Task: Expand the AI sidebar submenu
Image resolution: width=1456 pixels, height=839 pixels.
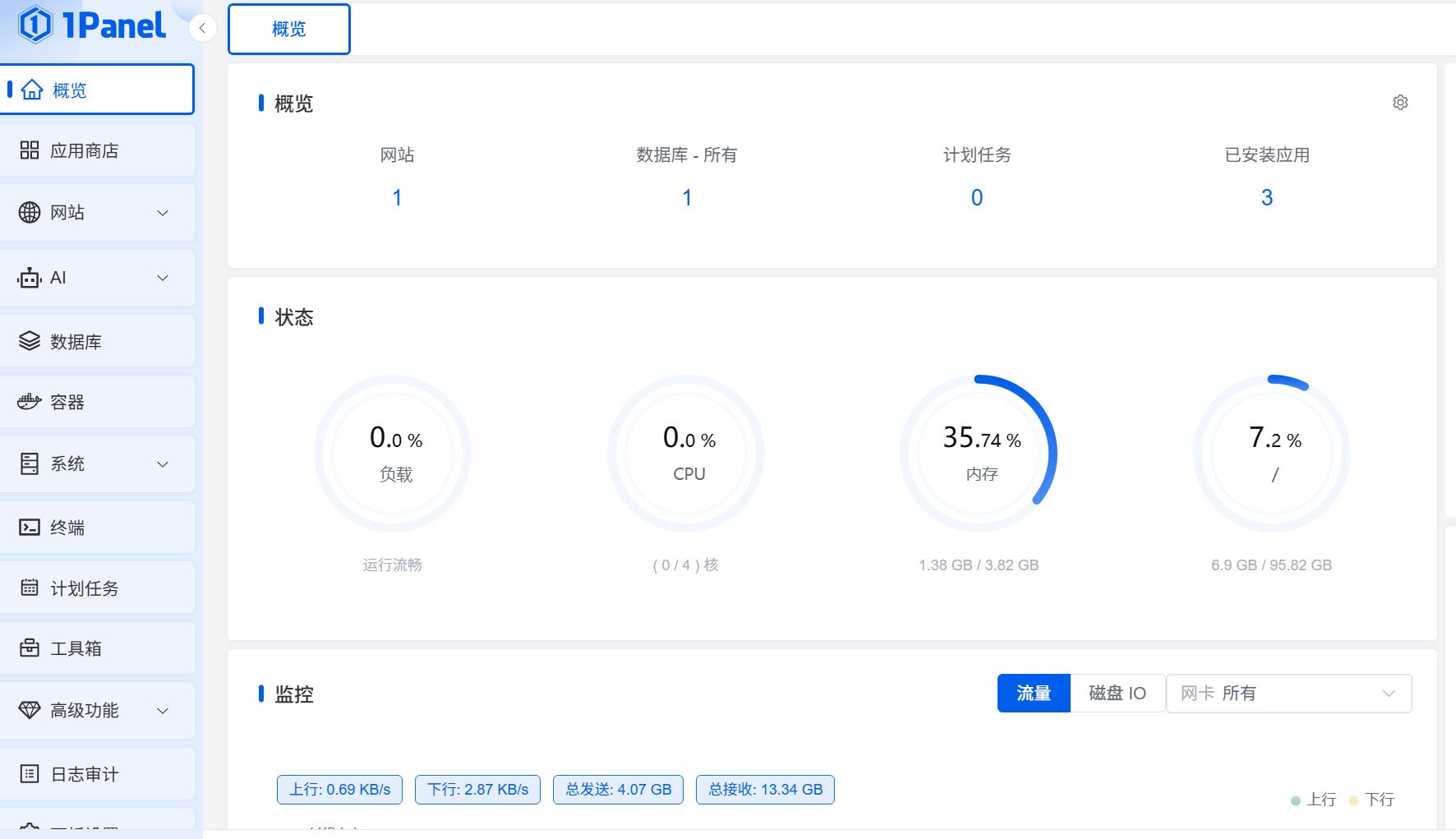Action: (x=163, y=278)
